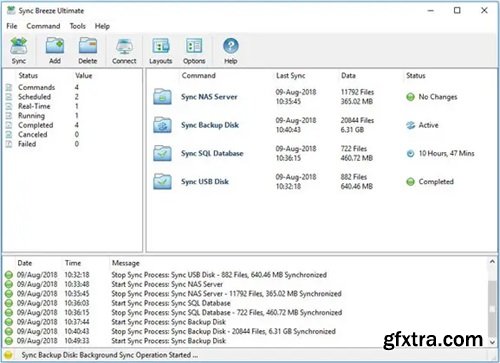Viewport: 500px width, 363px height.
Task: Select the Real-Time status row label
Action: [34, 106]
